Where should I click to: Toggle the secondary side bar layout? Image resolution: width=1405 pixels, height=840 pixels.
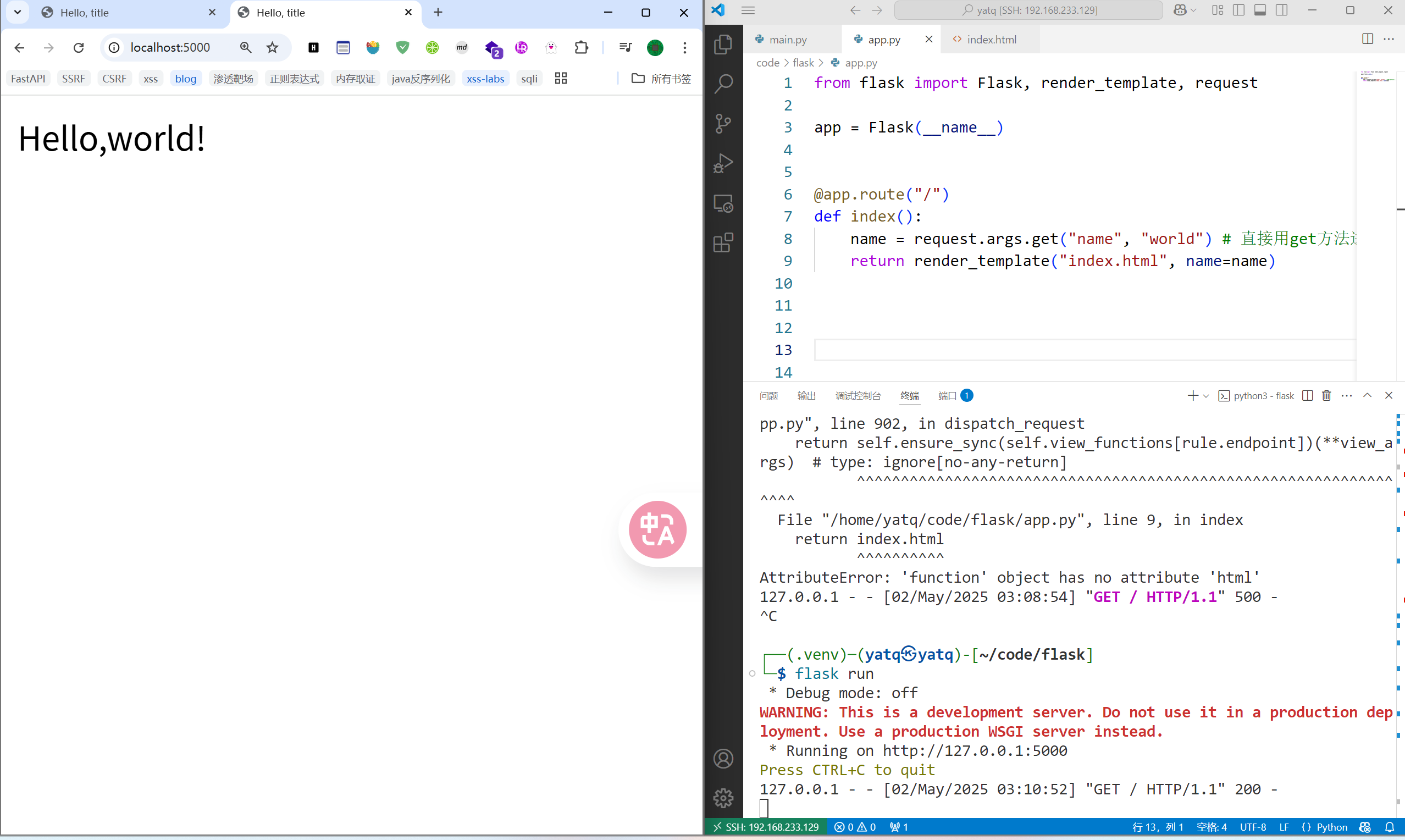click(x=1282, y=10)
